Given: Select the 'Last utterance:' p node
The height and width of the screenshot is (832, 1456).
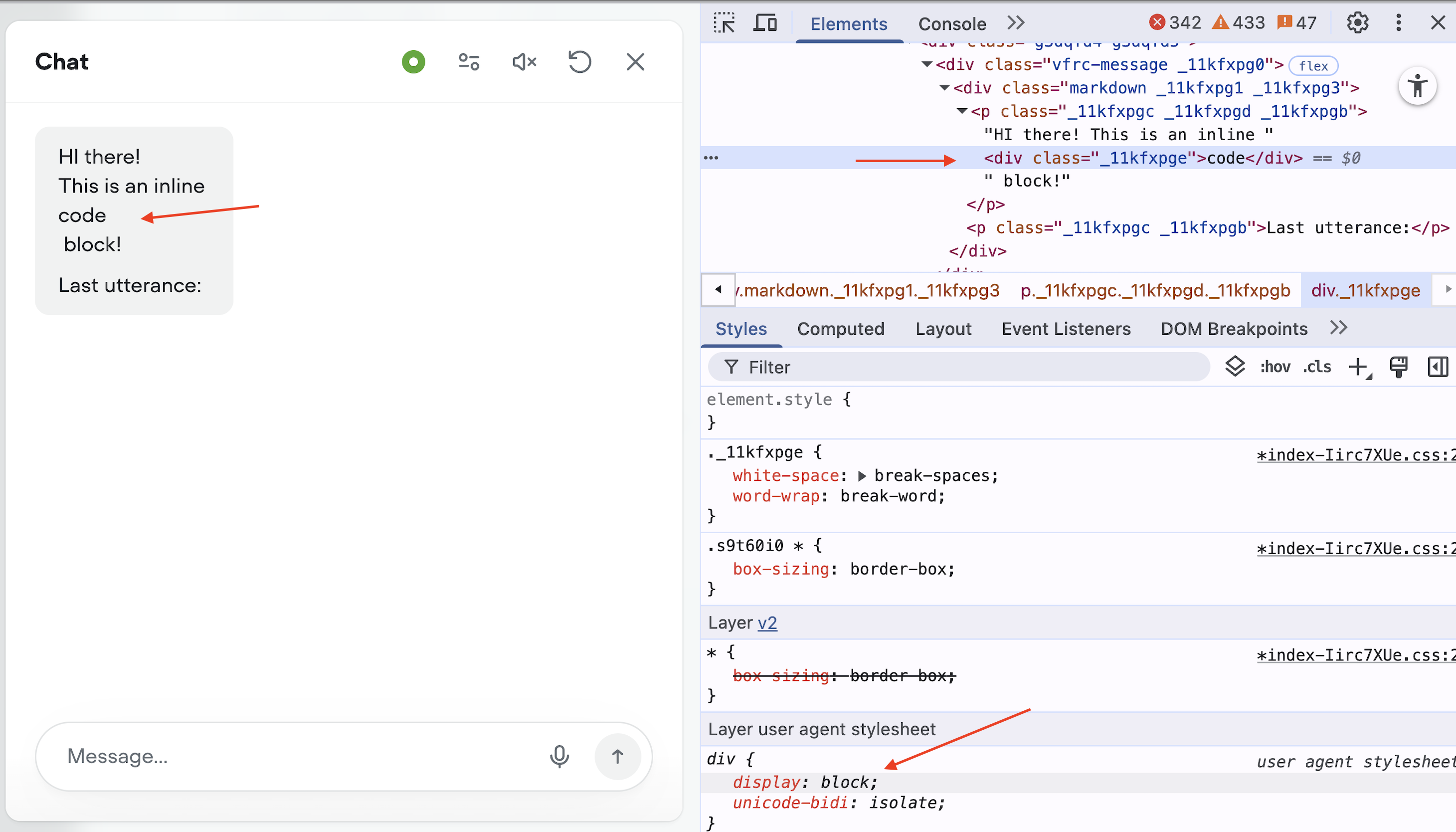Looking at the screenshot, I should [x=1208, y=228].
